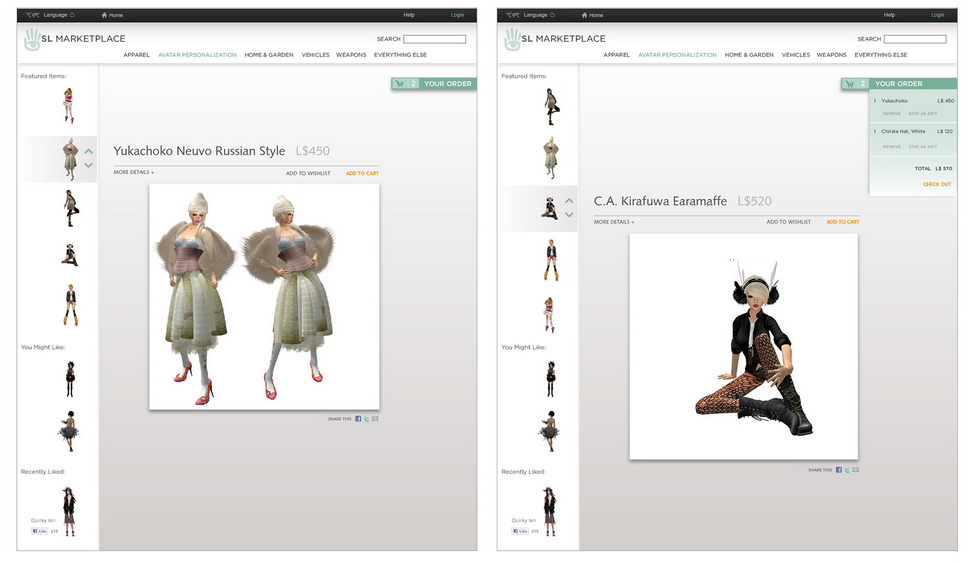
Task: Expand More Details for Yukachoko item
Action: point(134,172)
